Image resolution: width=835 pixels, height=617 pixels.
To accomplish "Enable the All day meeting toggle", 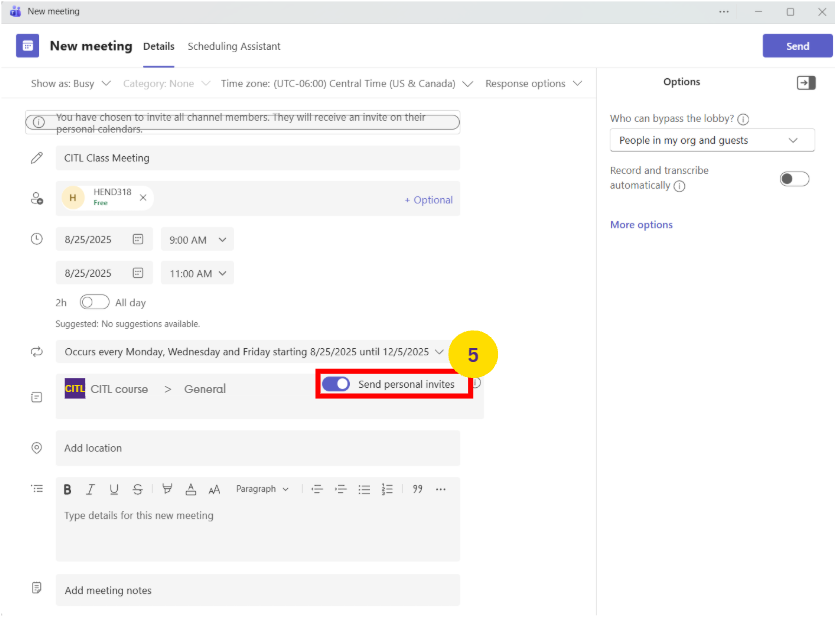I will tap(94, 301).
